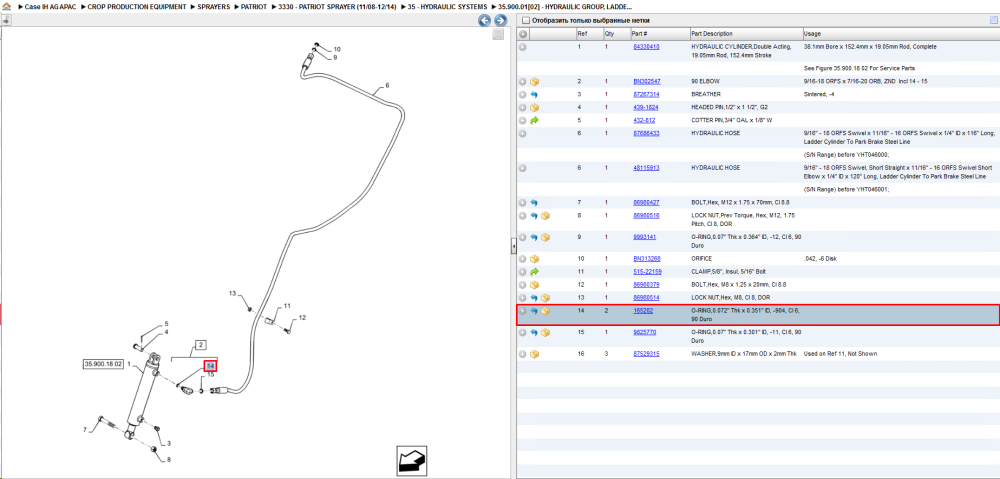Click the gray square button at diagram top-right

click(x=498, y=34)
